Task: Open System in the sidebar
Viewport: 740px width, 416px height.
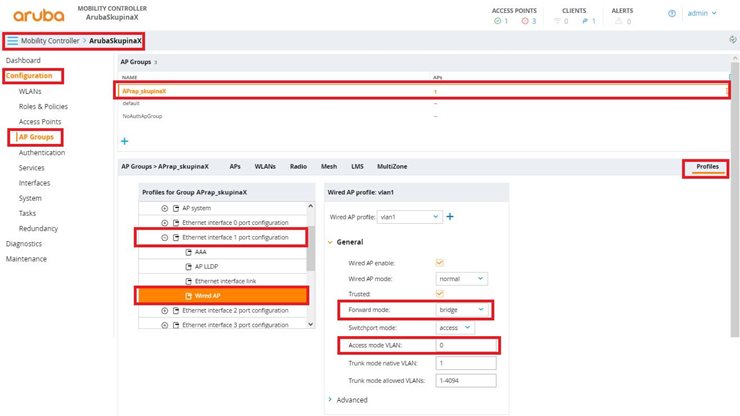Action: (x=30, y=198)
